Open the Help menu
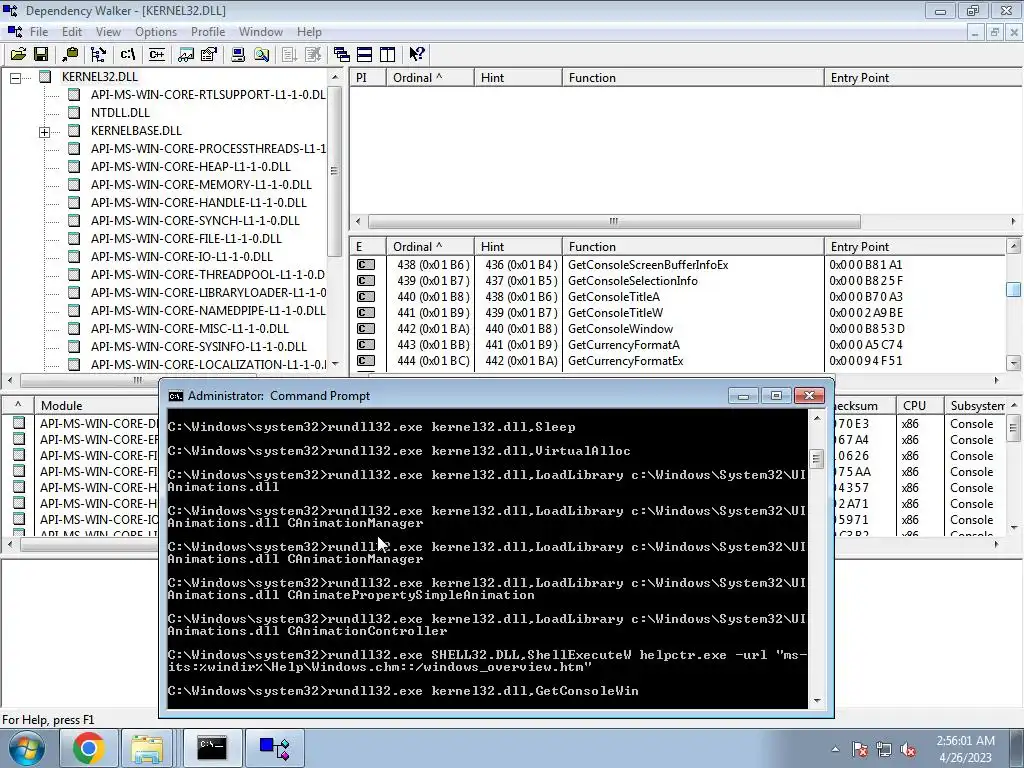 coord(309,31)
